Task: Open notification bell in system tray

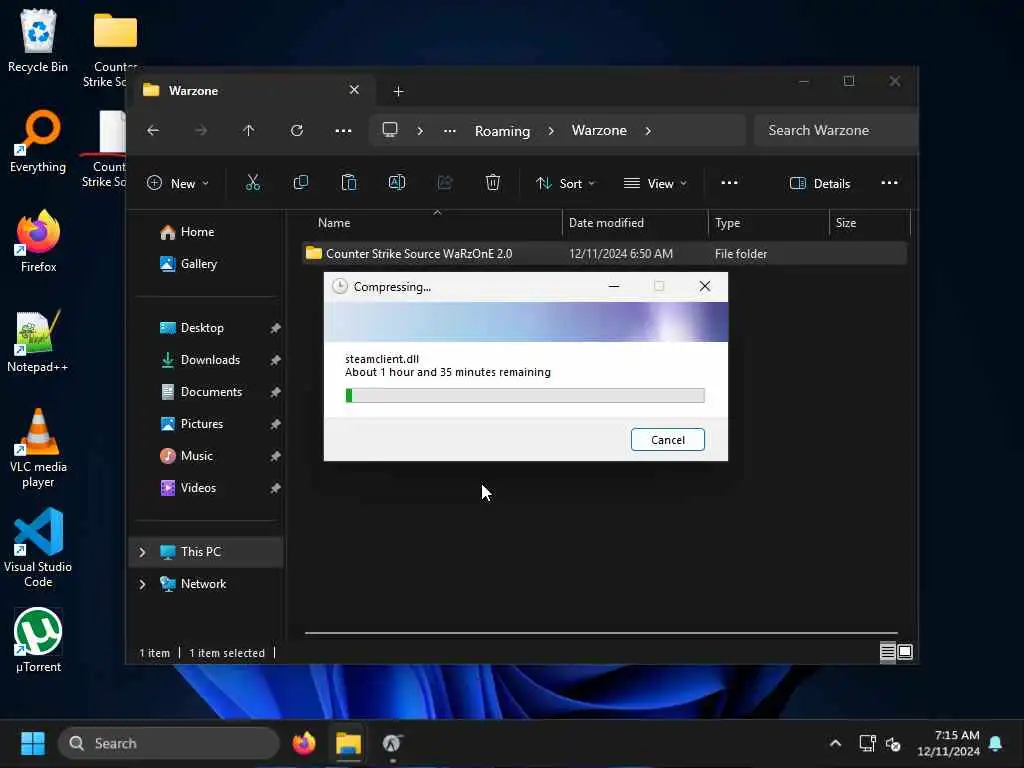Action: coord(996,743)
